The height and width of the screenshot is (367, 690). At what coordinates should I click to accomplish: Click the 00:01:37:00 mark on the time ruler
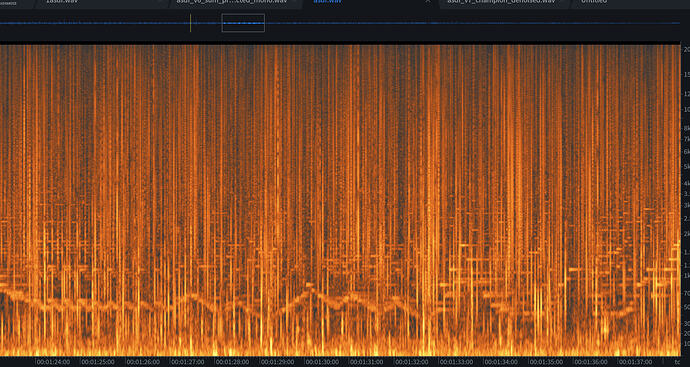point(635,362)
